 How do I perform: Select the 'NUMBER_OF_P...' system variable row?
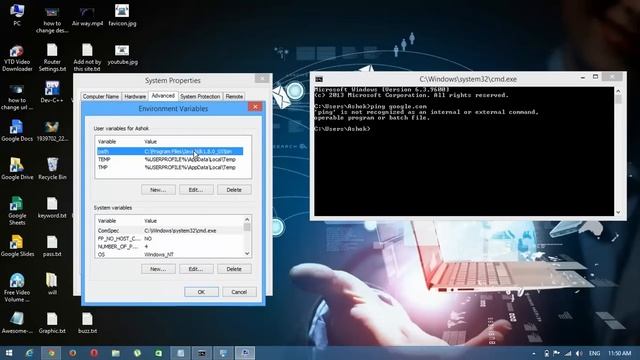170,247
